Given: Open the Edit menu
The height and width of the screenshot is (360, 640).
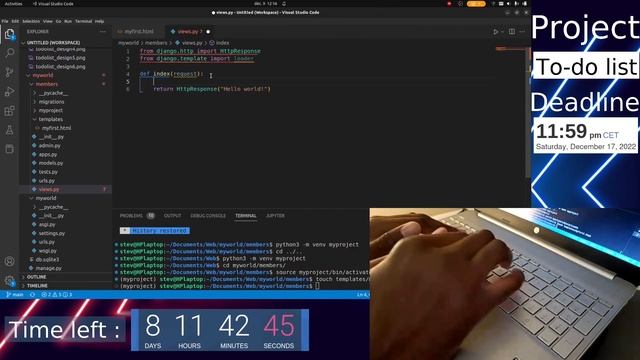Looking at the screenshot, I should point(15,21).
